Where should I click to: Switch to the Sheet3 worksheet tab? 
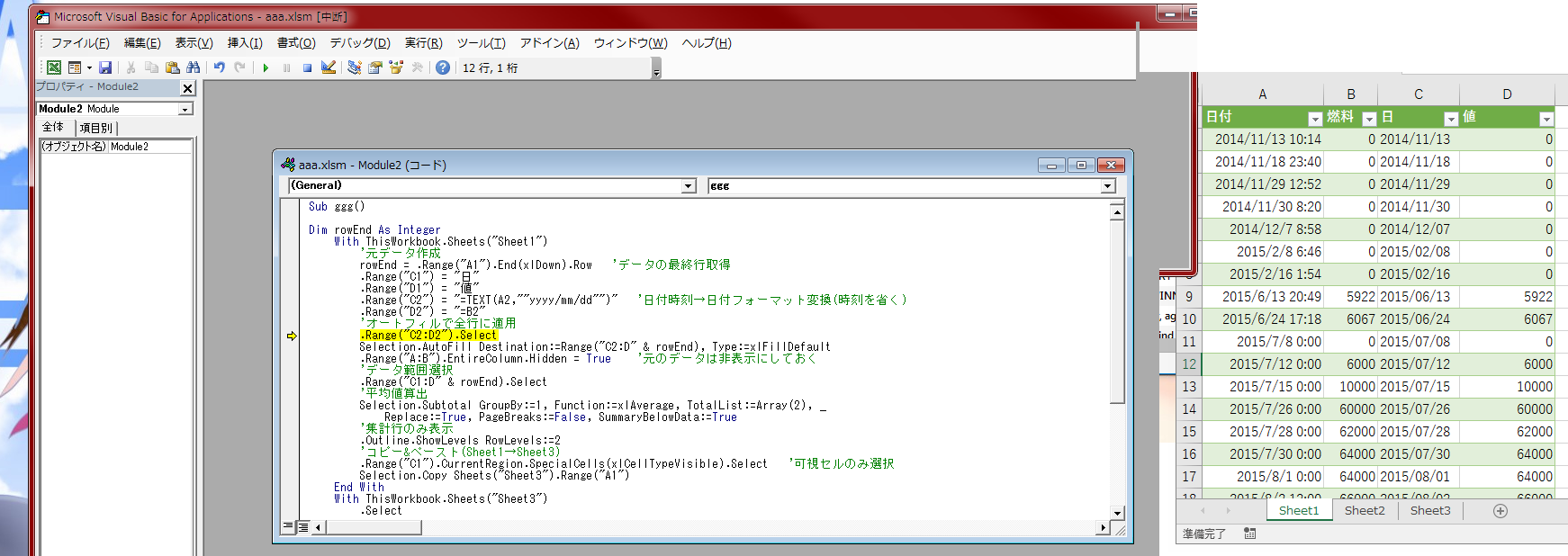(1429, 510)
